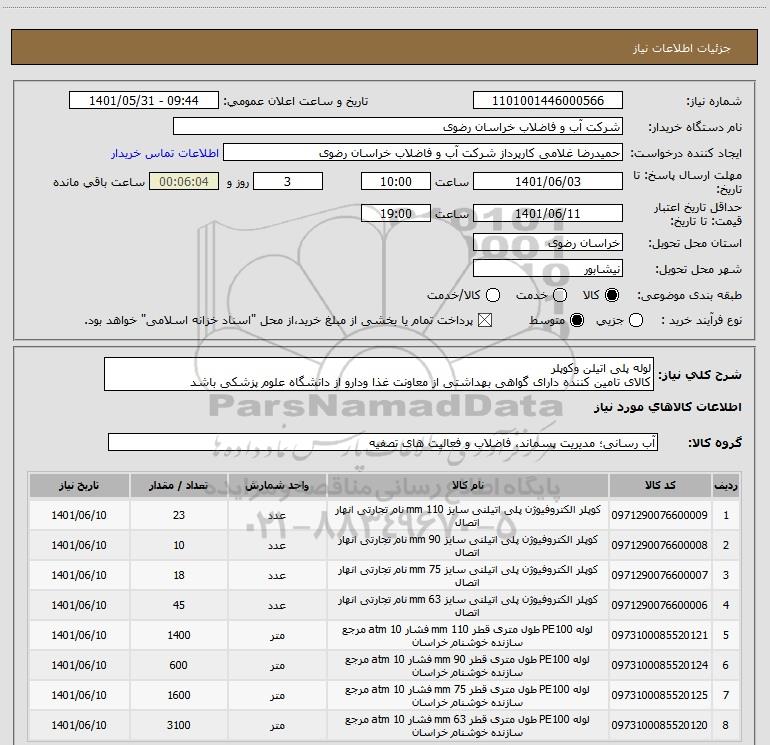
Task: Click the requester name field حمیدرضا غلامی
Action: [423, 152]
